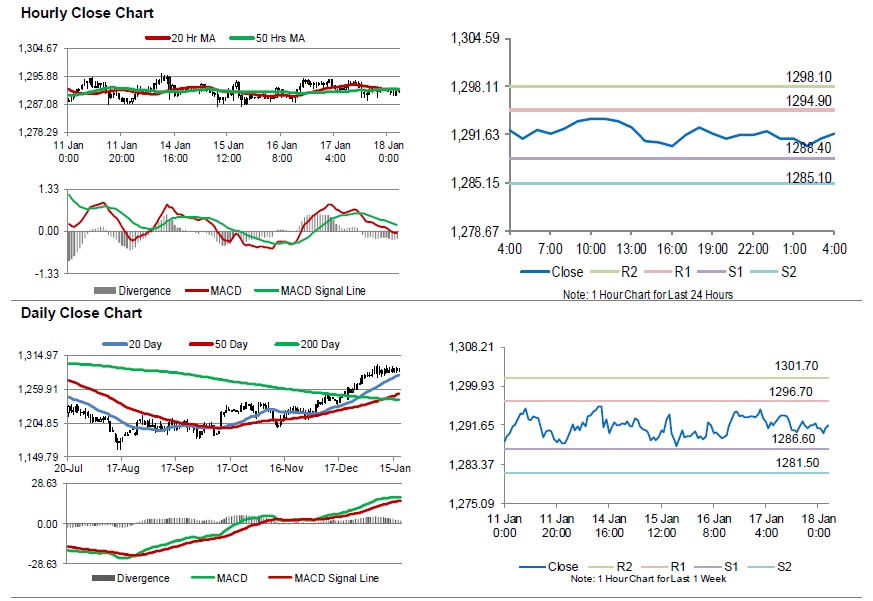Image resolution: width=873 pixels, height=601 pixels.
Task: Select the 50 Day legend label
Action: [231, 344]
